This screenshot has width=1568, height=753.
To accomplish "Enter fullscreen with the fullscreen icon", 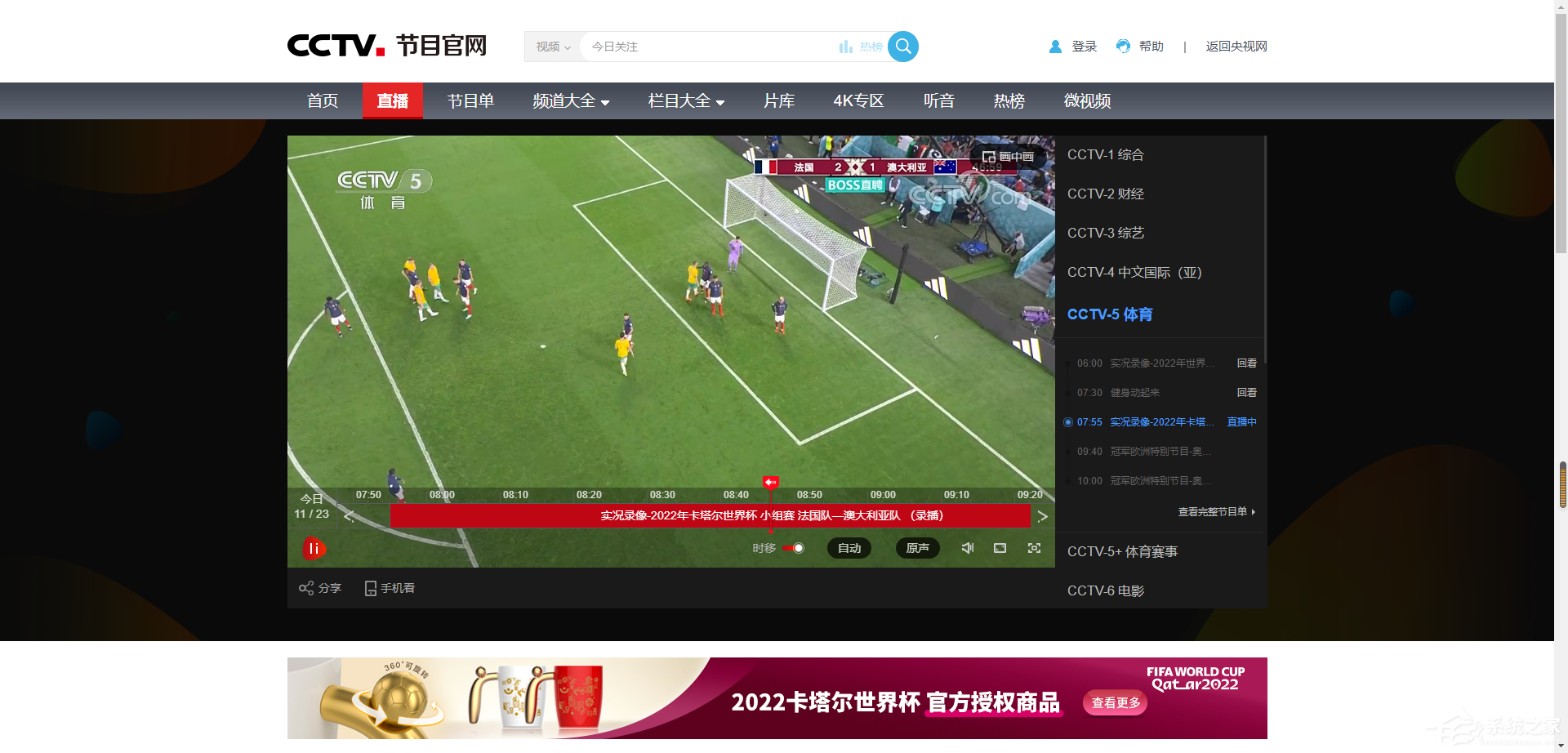I will [x=1034, y=548].
